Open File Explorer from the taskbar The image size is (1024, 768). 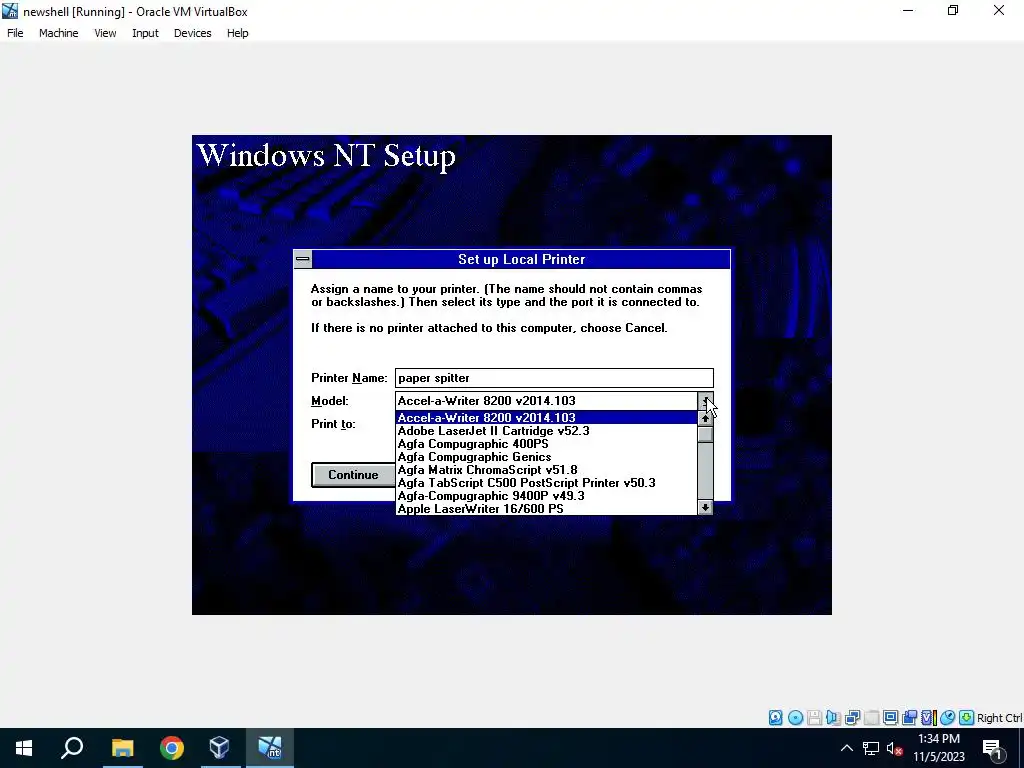(x=122, y=748)
